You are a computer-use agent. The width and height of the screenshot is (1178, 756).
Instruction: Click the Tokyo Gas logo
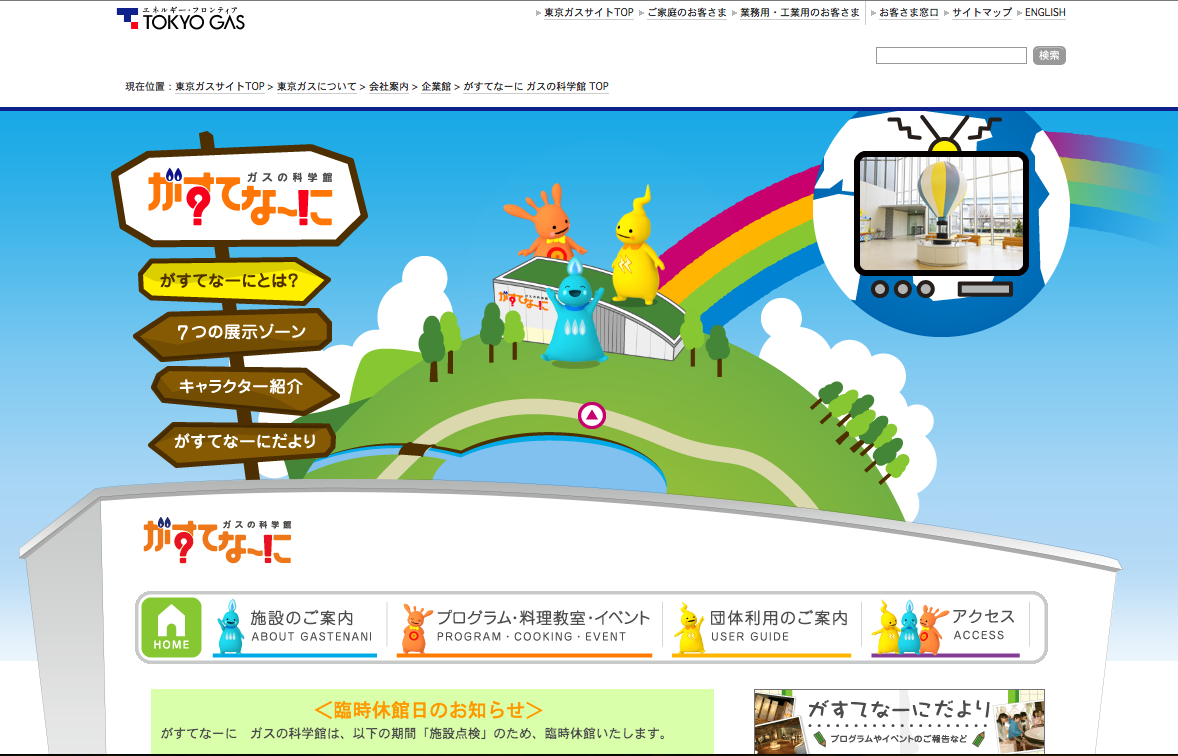pyautogui.click(x=181, y=18)
